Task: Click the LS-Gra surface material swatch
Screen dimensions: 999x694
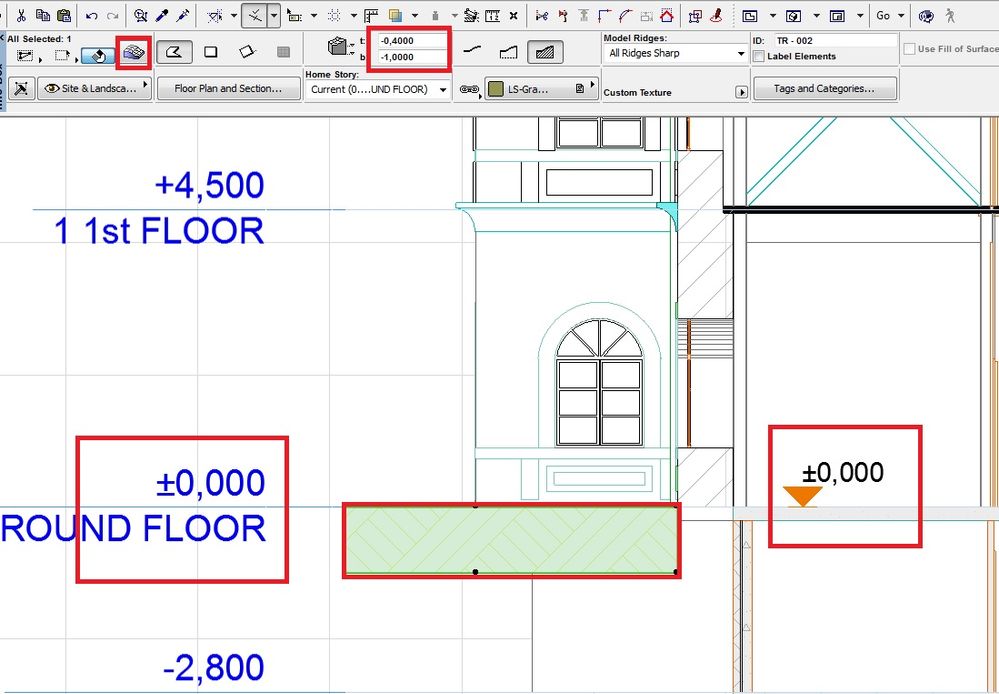Action: click(x=496, y=89)
